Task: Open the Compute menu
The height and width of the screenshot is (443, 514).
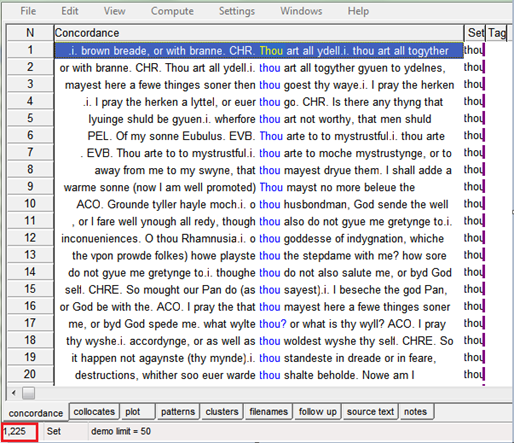Action: coord(172,11)
